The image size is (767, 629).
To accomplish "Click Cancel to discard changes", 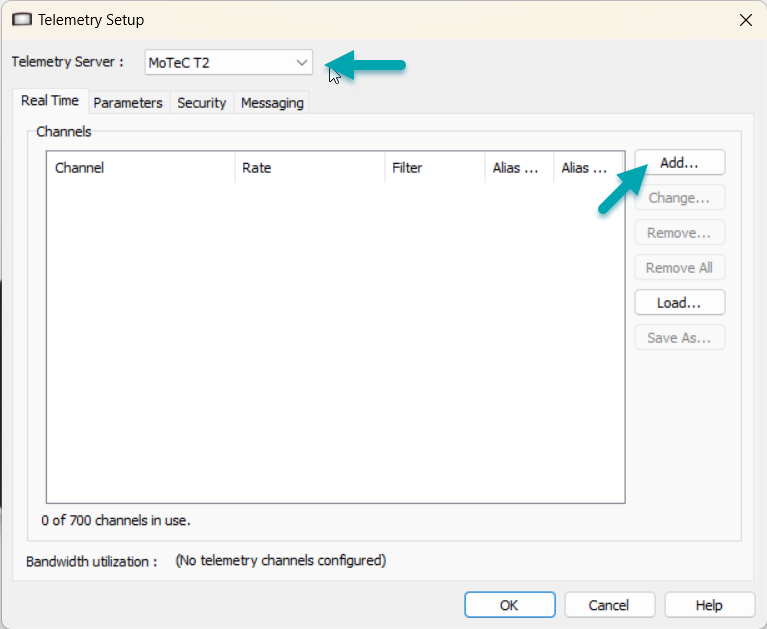I will pos(609,605).
